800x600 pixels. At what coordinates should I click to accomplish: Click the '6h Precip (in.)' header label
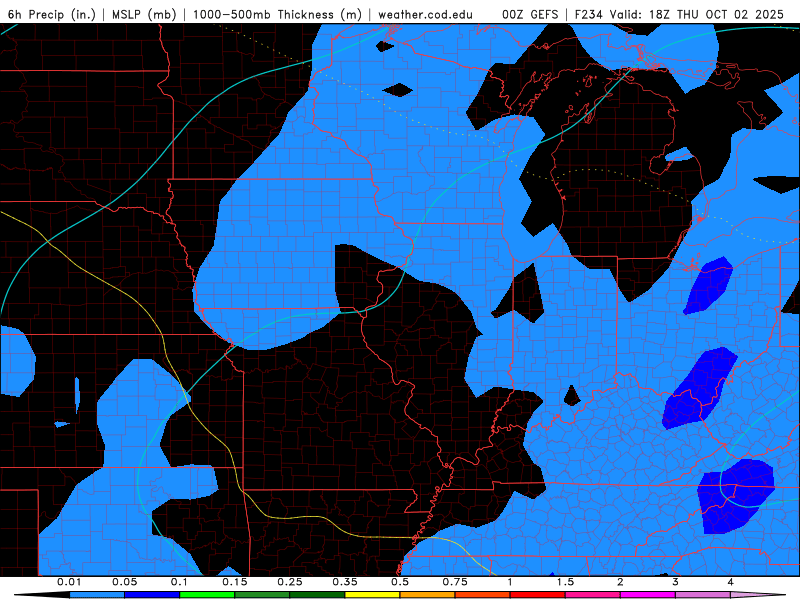click(x=52, y=14)
